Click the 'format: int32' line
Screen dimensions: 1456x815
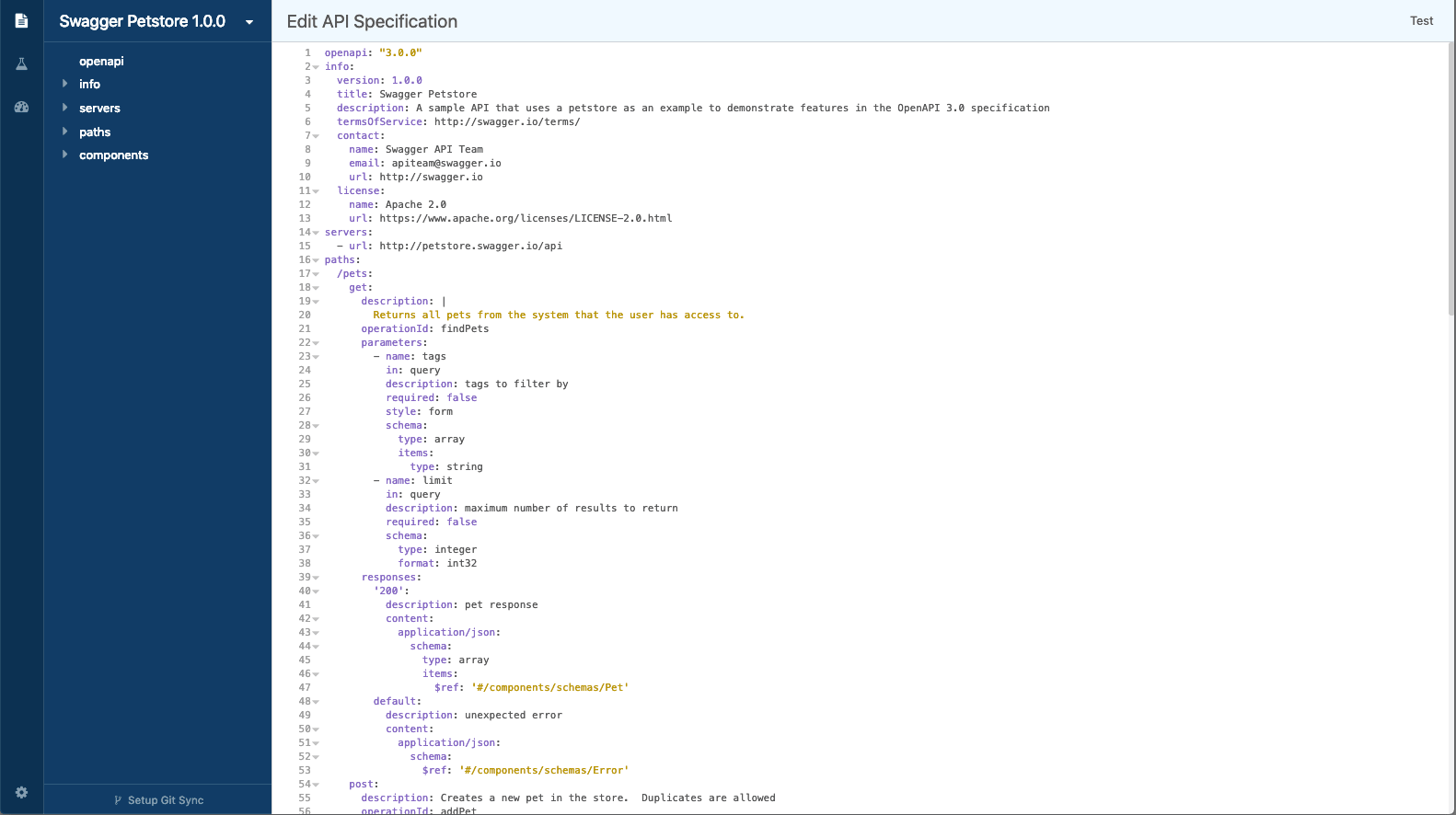[x=437, y=563]
